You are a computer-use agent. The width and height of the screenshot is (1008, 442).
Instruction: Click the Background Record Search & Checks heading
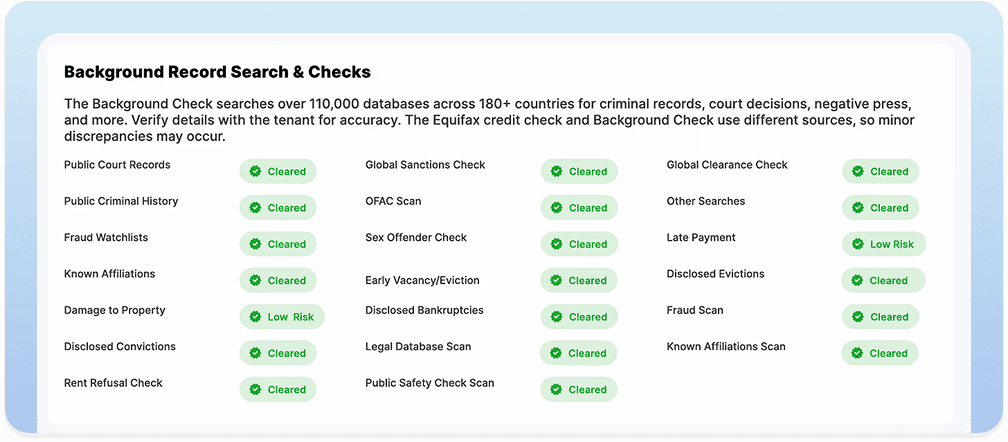(217, 72)
